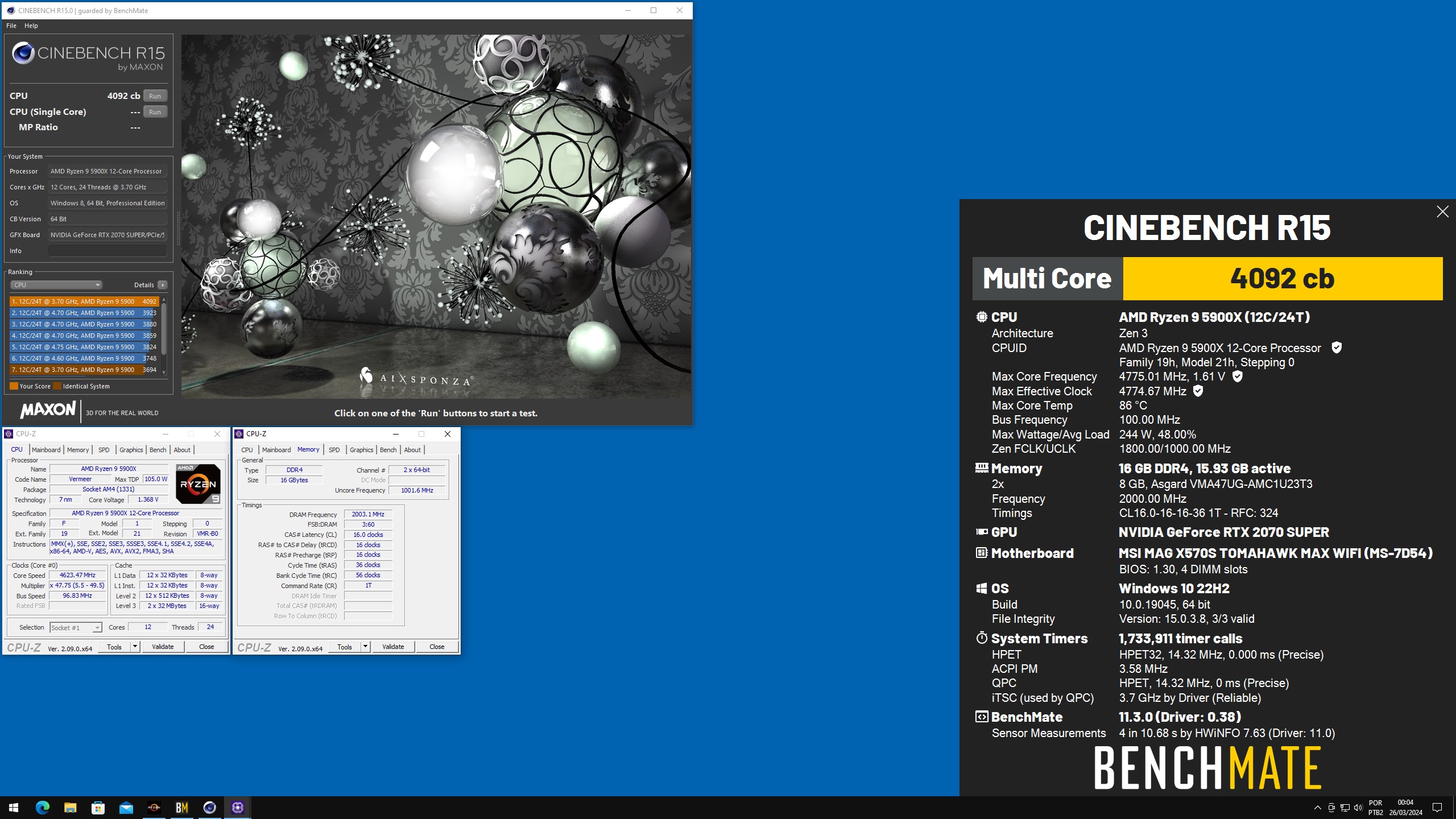The image size is (1456, 819).
Task: Select ranking row 7 with score 3694
Action: click(x=84, y=370)
